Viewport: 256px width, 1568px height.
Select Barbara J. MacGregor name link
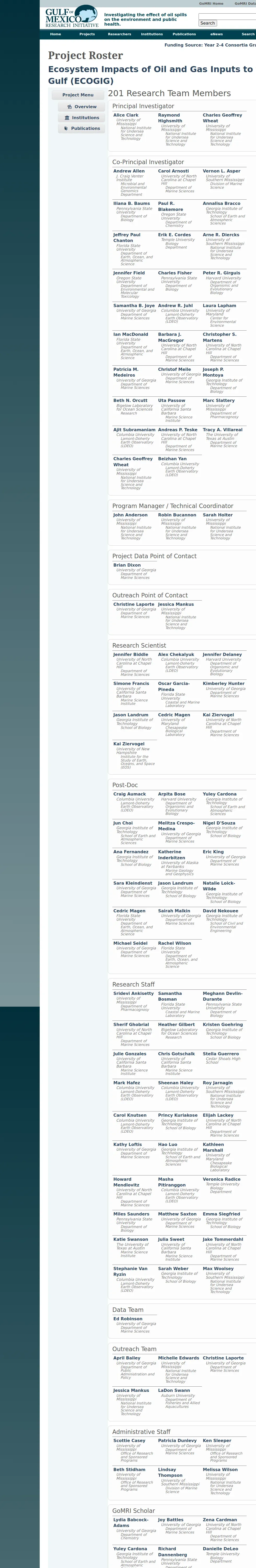point(171,337)
